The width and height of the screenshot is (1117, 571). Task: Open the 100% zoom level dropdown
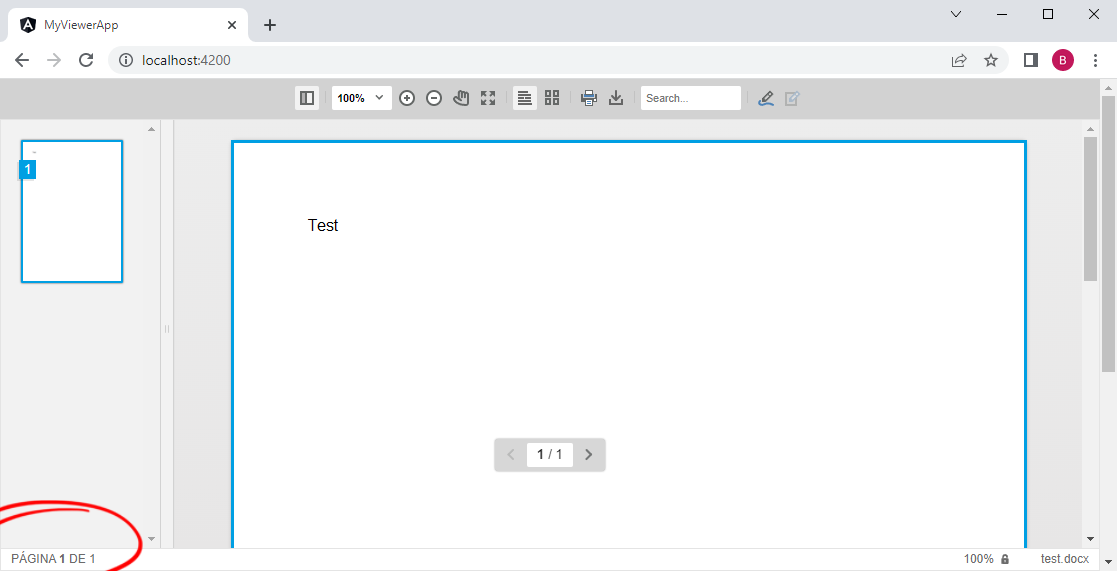(361, 98)
